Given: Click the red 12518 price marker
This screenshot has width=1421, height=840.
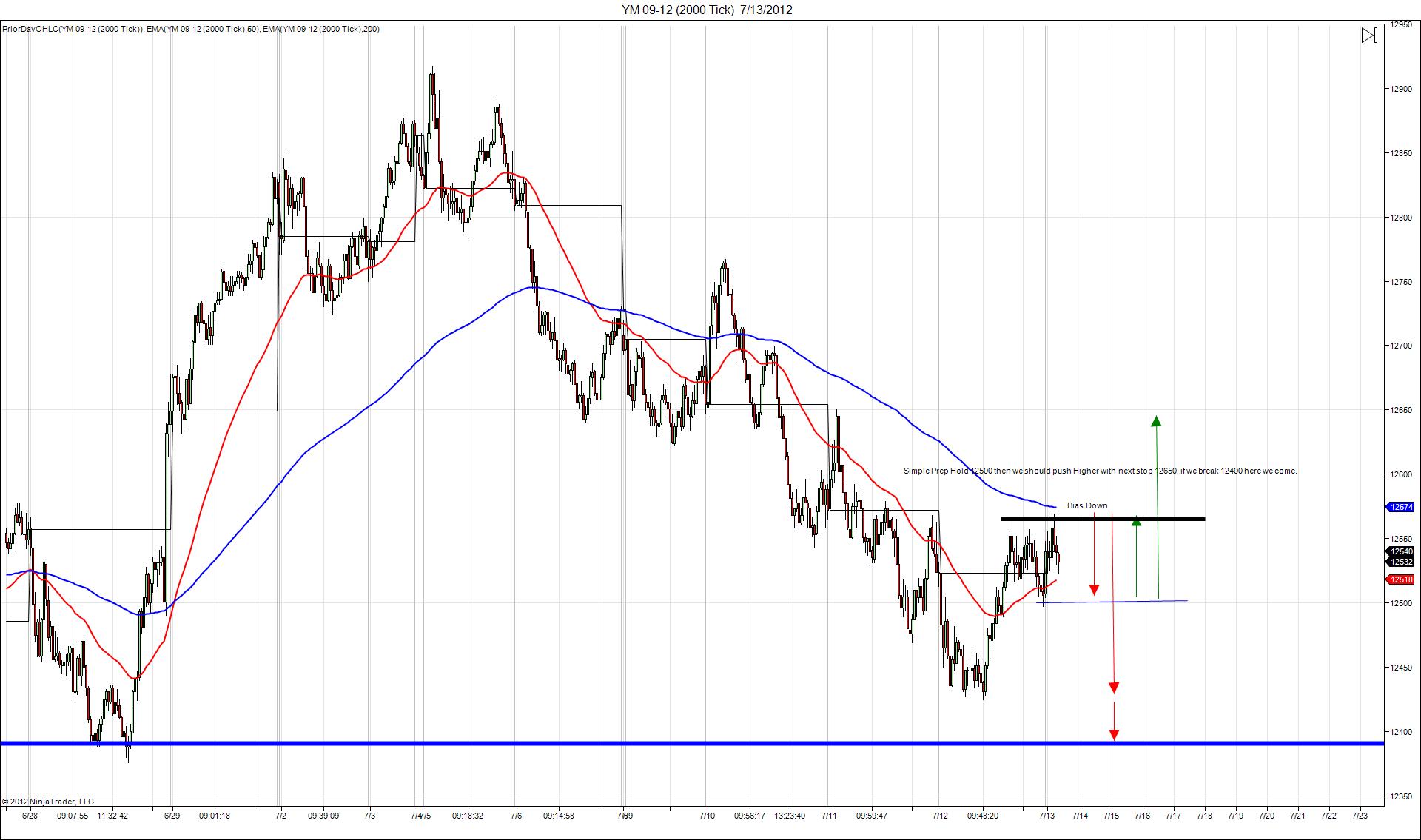Looking at the screenshot, I should [x=1400, y=579].
